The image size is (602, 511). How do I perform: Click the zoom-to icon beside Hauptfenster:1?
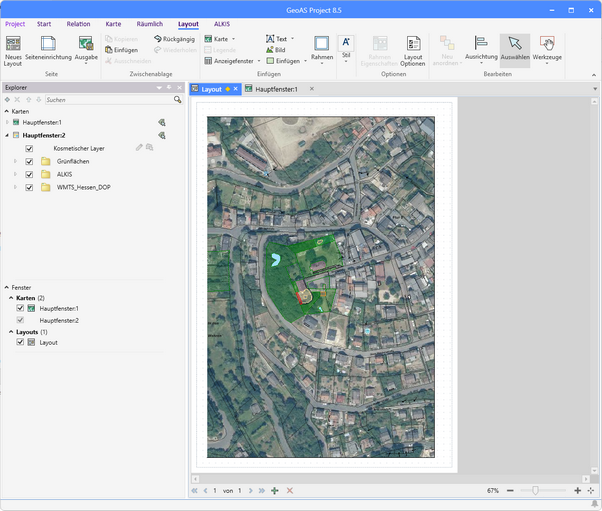[162, 122]
